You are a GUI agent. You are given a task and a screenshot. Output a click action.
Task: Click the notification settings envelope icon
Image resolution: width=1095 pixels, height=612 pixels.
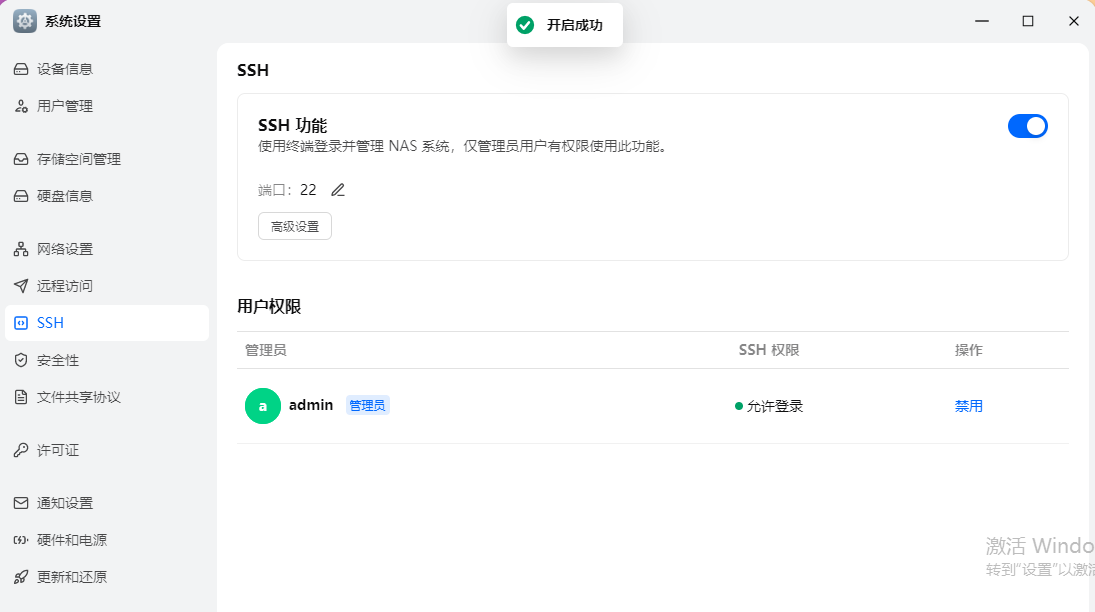pos(21,503)
